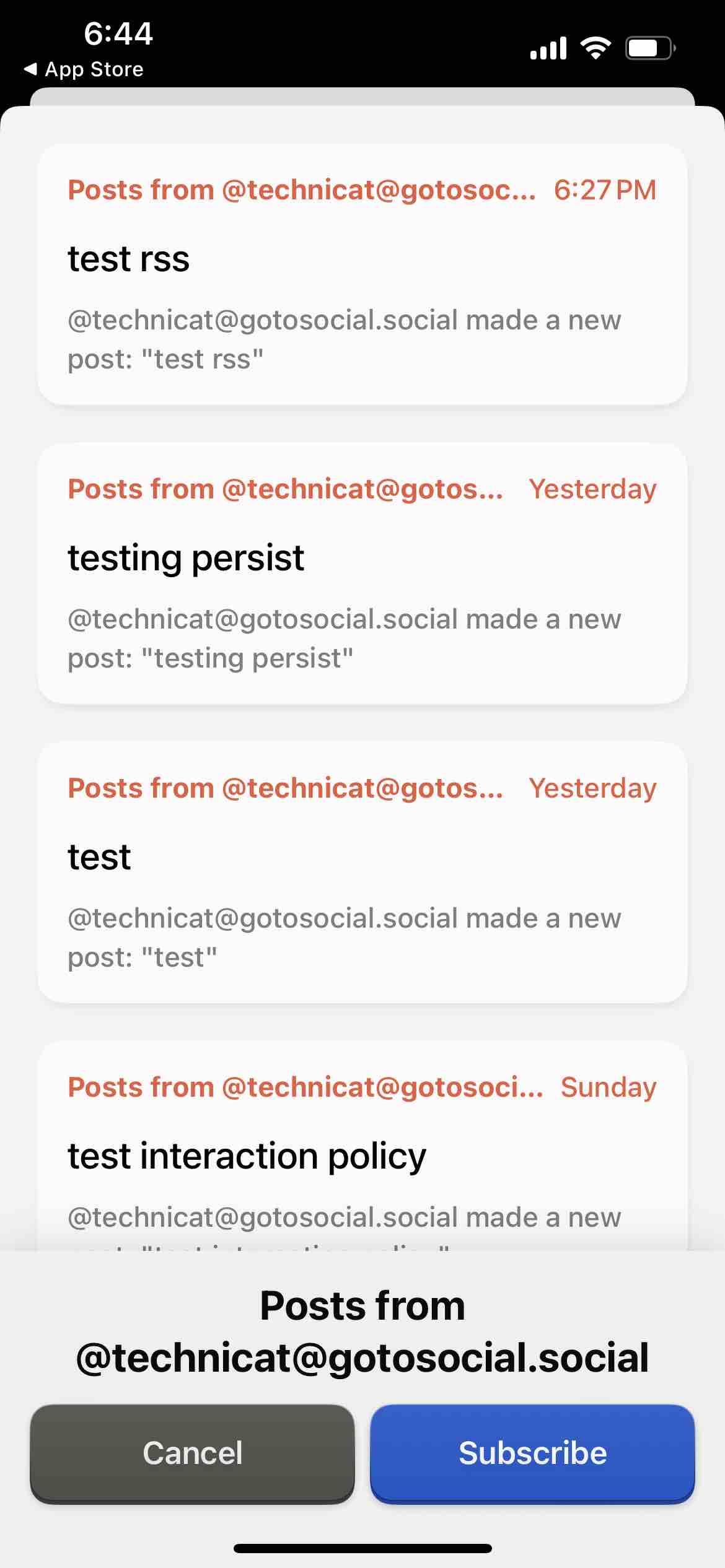Tap the home indicator bar
Viewport: 725px width, 1568px height.
[x=362, y=1548]
